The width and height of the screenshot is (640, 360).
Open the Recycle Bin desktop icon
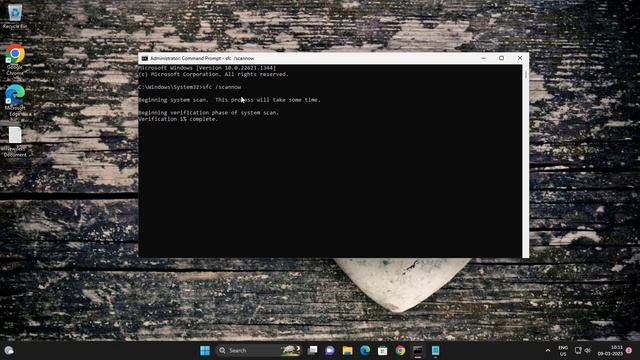(15, 16)
